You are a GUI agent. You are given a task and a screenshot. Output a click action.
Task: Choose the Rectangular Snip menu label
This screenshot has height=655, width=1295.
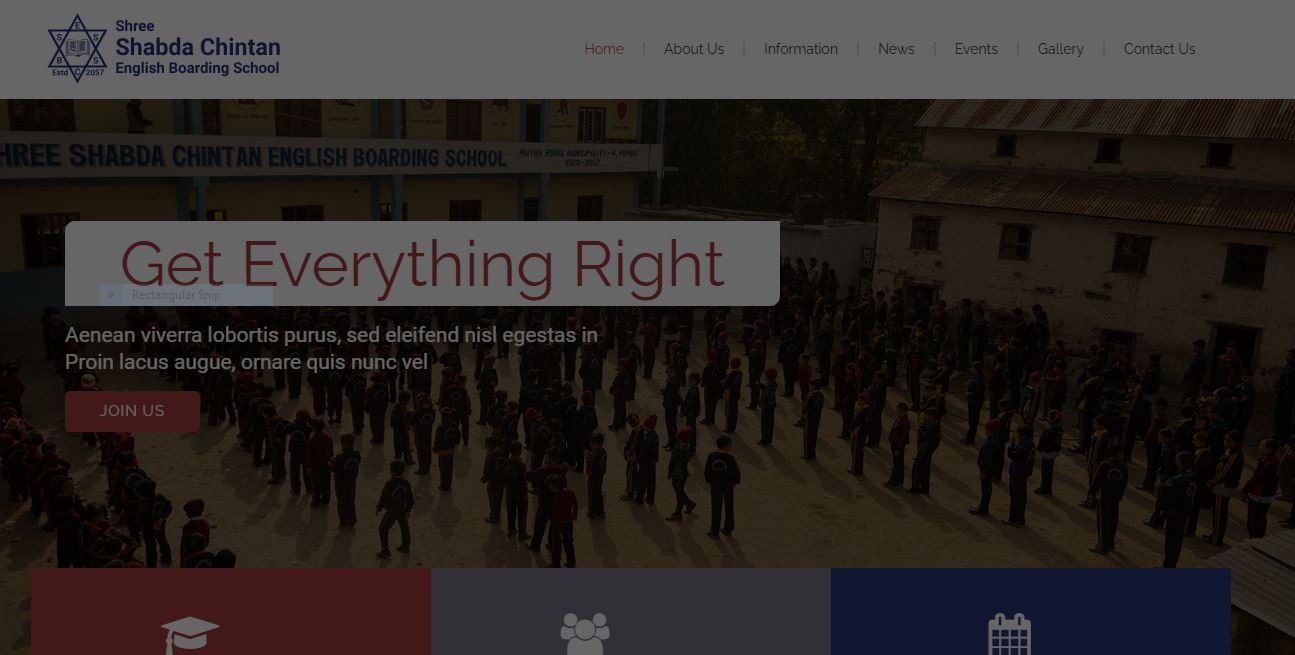(x=176, y=295)
